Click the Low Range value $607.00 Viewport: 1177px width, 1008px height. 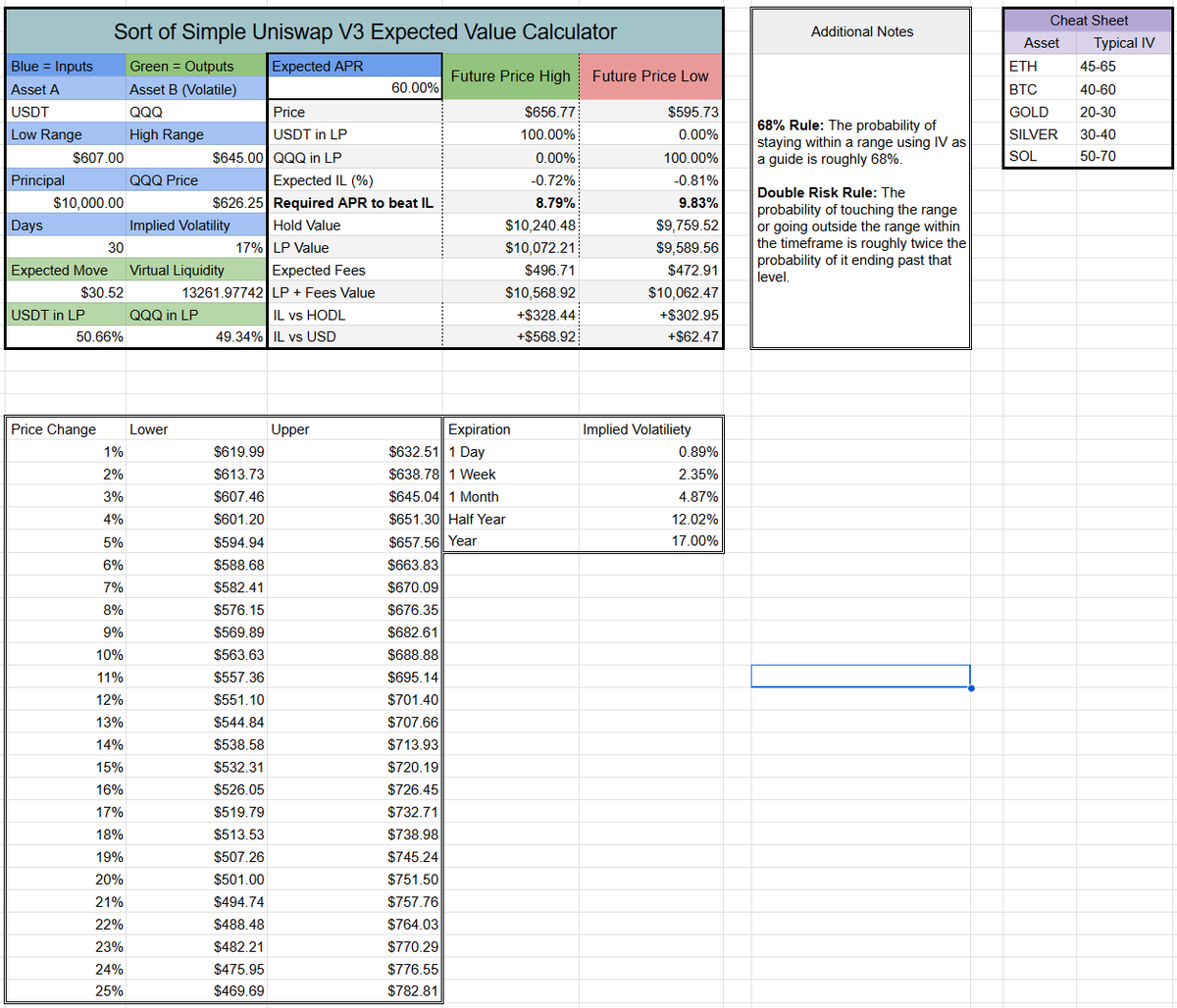point(66,157)
